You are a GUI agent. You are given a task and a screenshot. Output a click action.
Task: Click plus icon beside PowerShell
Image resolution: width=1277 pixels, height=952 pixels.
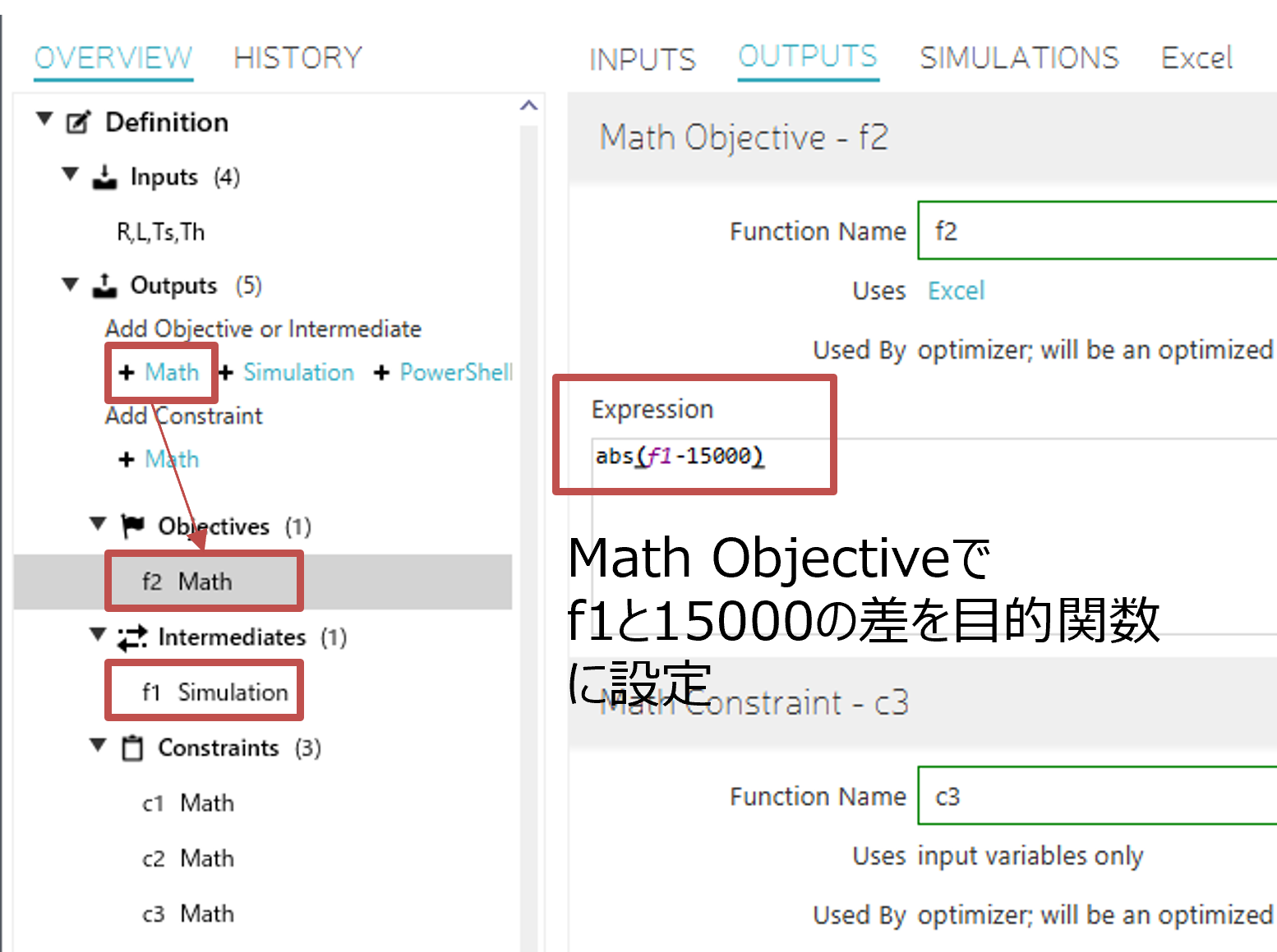[x=381, y=373]
